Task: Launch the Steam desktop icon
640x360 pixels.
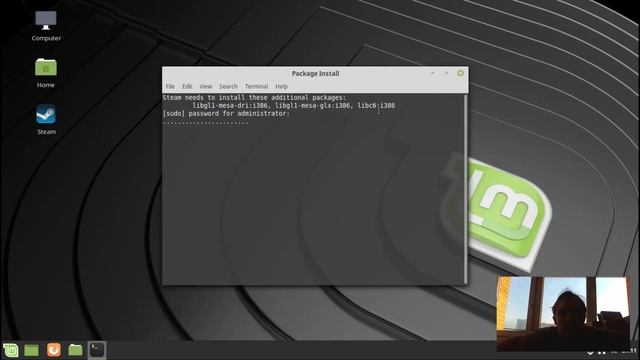Action: pos(46,120)
